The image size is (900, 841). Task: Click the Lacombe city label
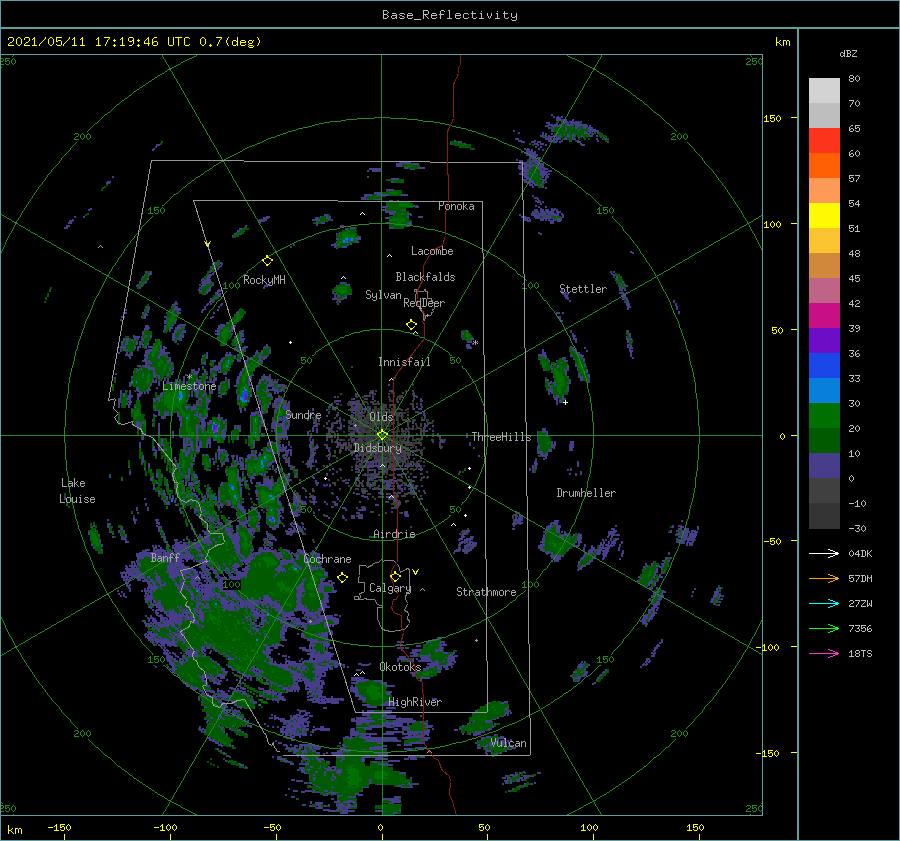(432, 251)
